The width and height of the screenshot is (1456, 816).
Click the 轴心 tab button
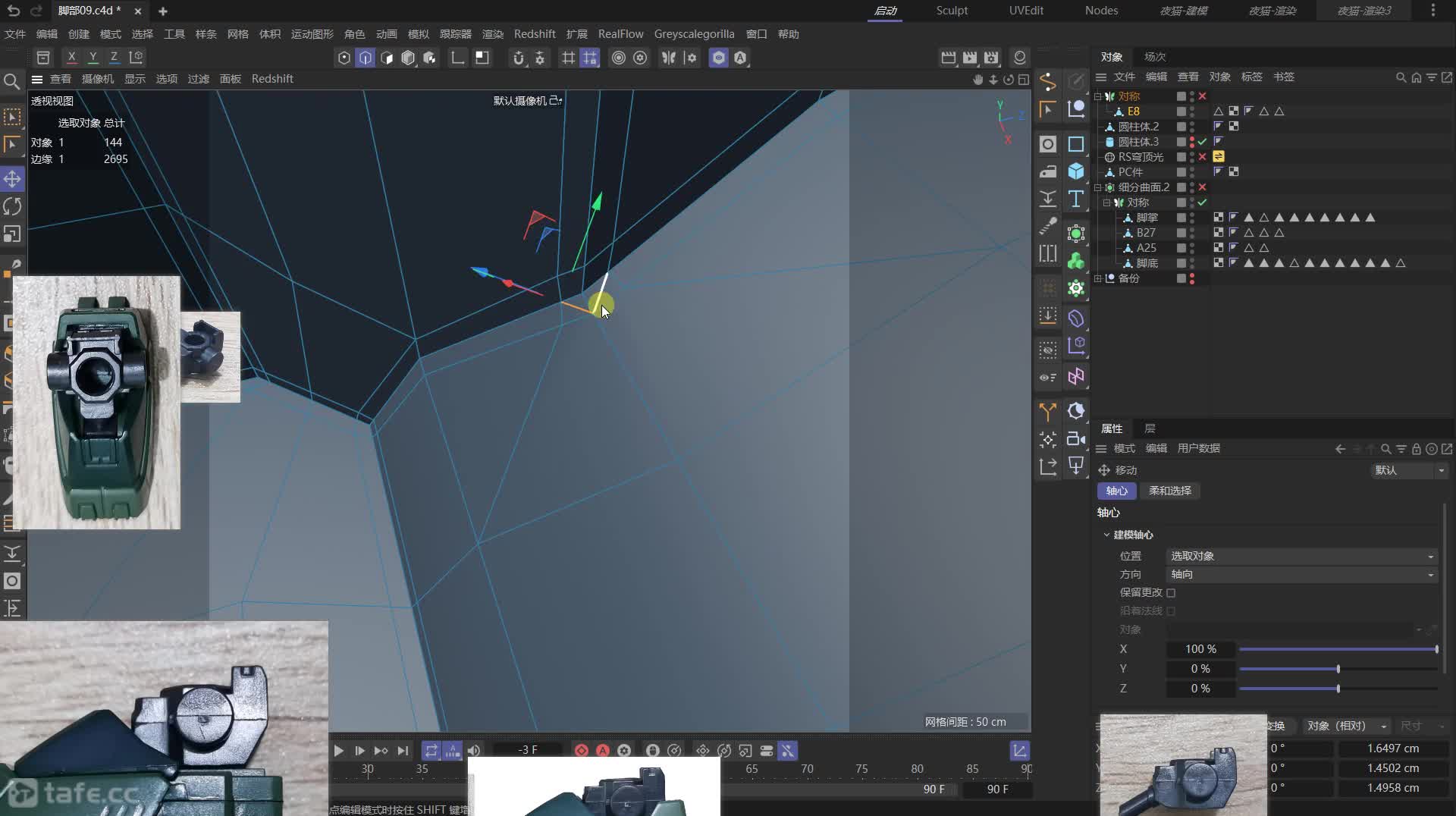1116,491
